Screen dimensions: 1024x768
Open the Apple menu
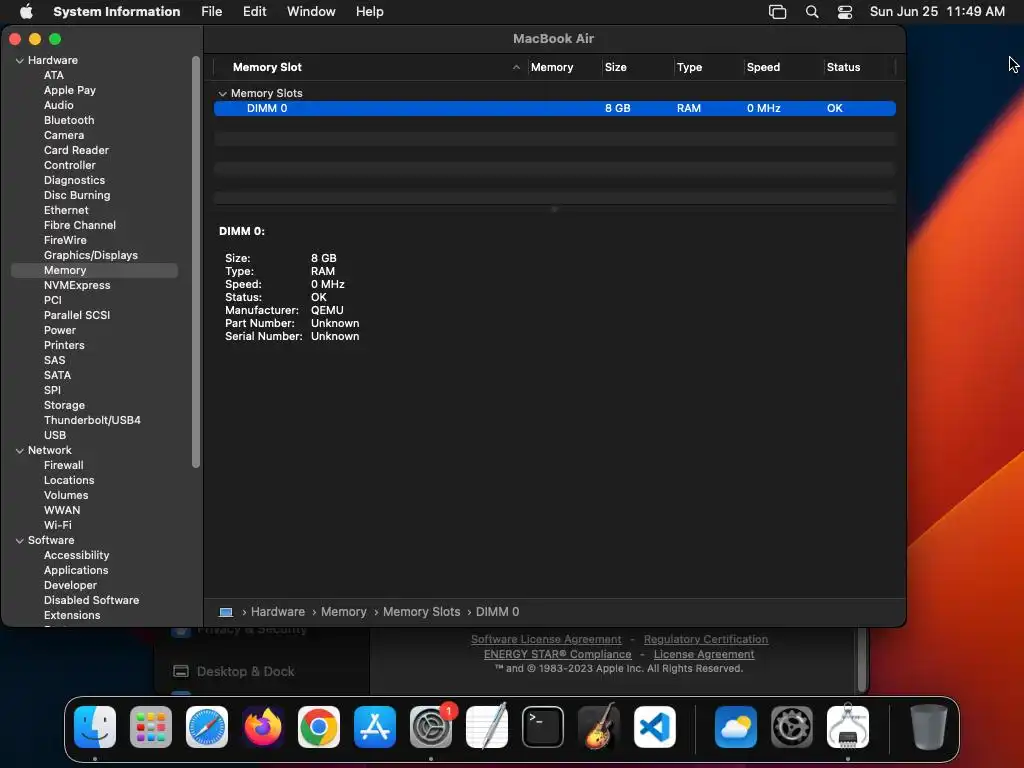(x=26, y=12)
